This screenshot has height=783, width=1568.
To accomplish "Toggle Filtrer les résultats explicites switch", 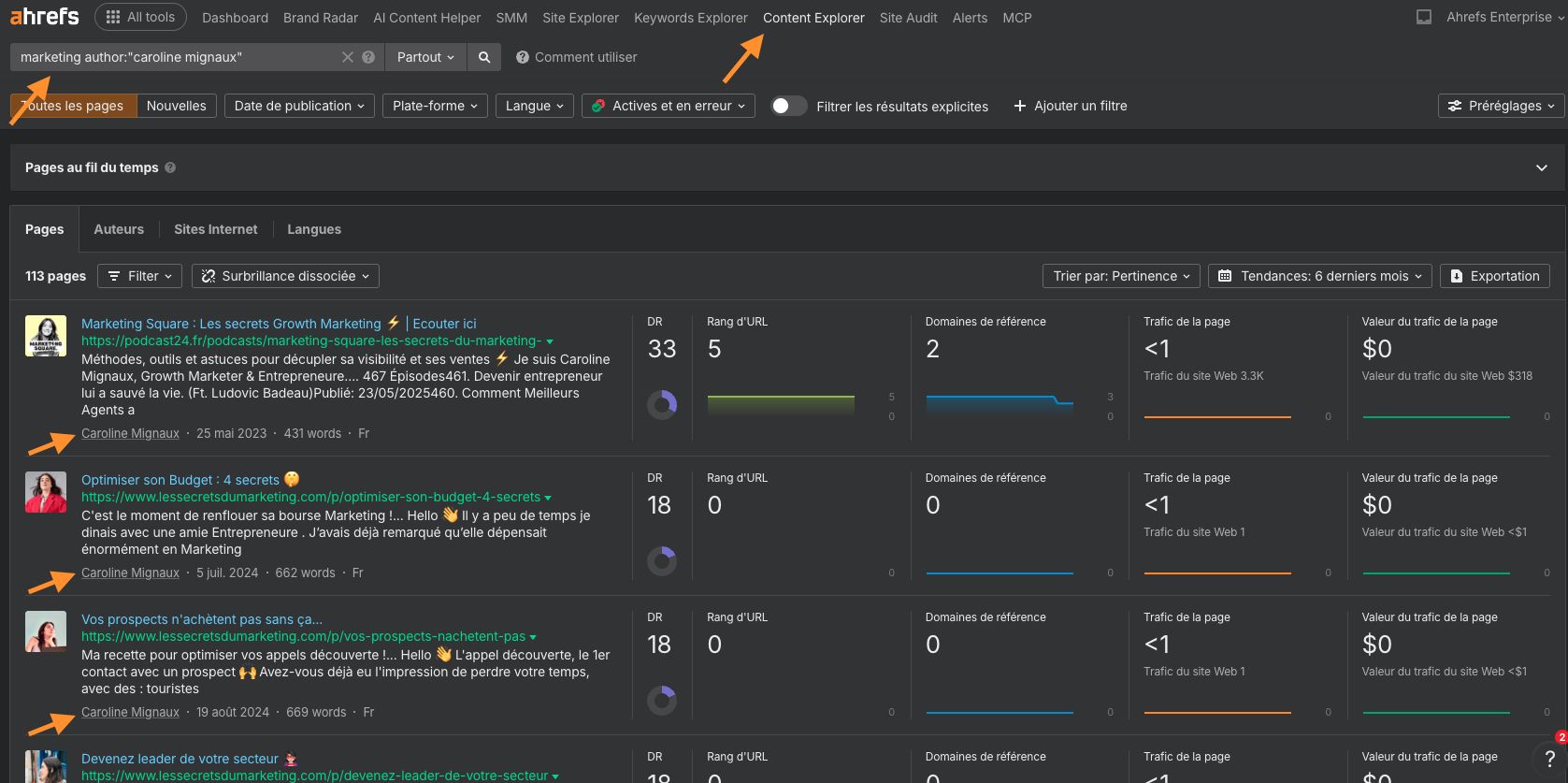I will tap(788, 106).
